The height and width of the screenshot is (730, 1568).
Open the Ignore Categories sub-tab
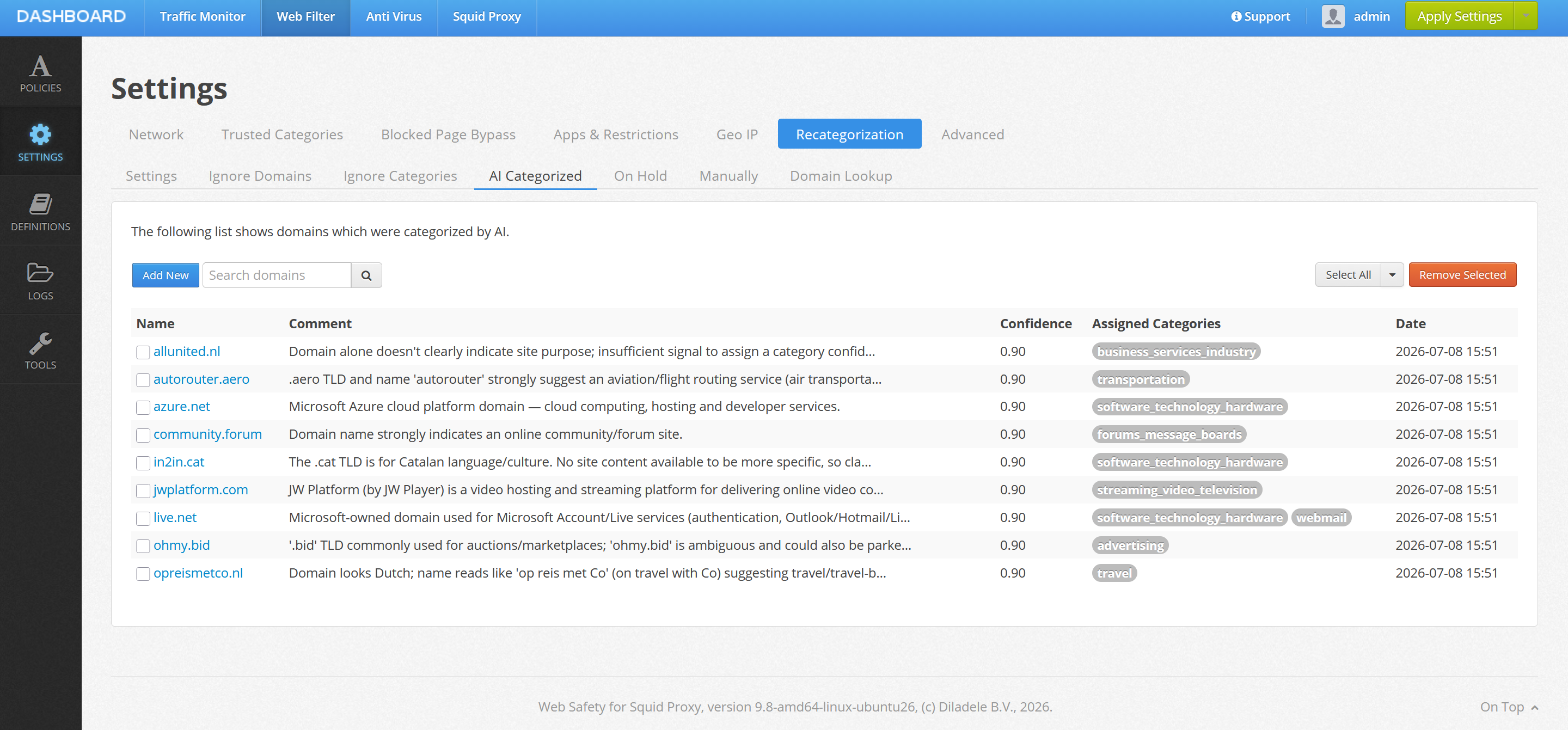click(x=400, y=175)
